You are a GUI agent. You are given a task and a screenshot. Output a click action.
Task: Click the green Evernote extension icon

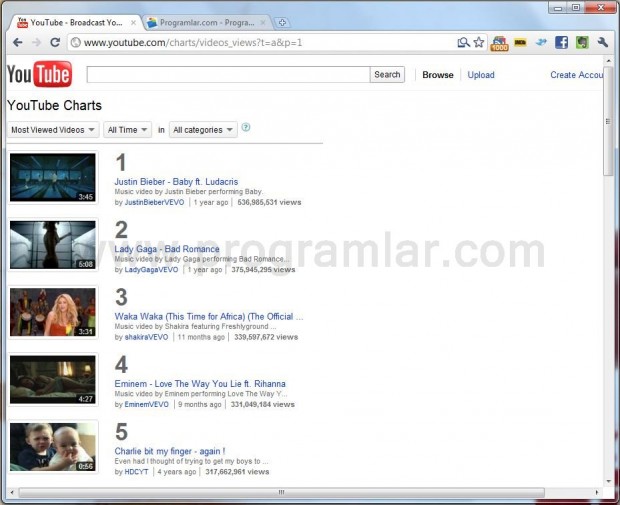[582, 42]
